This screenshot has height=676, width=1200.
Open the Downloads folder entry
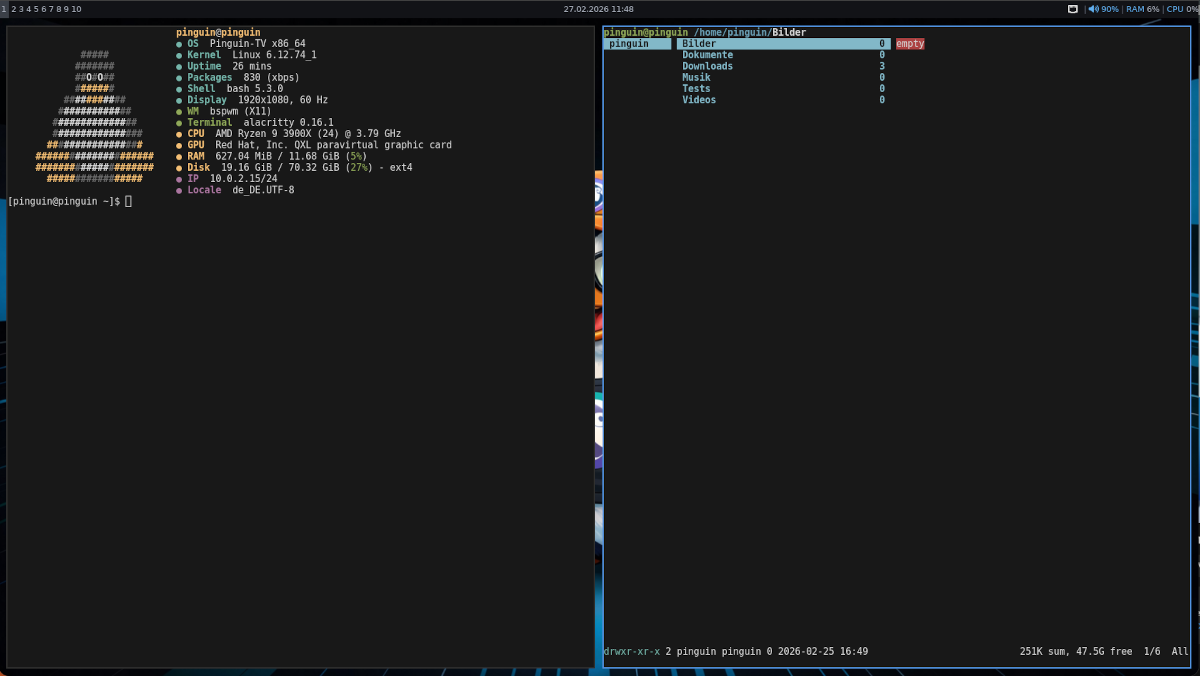(707, 66)
